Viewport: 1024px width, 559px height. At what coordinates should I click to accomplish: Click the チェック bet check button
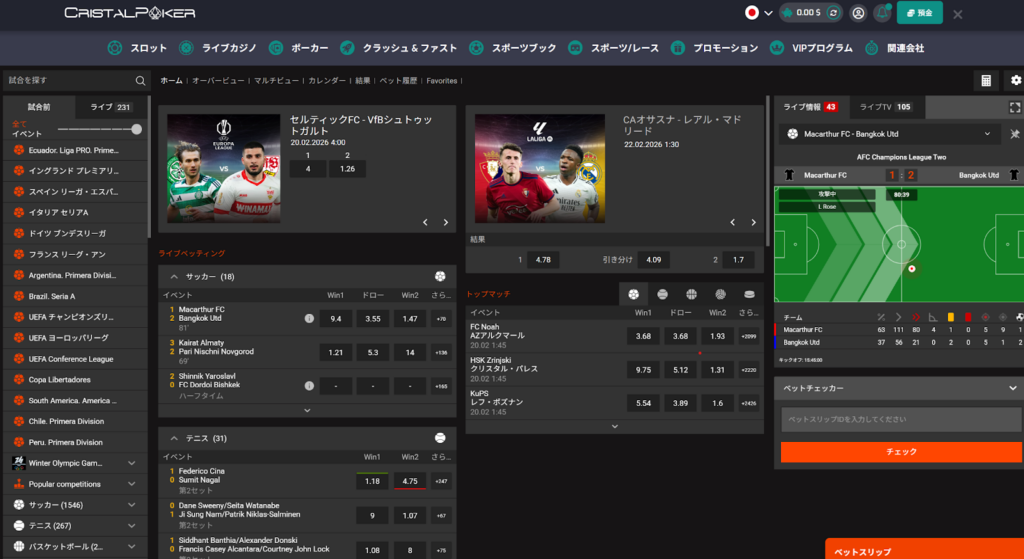pyautogui.click(x=901, y=452)
